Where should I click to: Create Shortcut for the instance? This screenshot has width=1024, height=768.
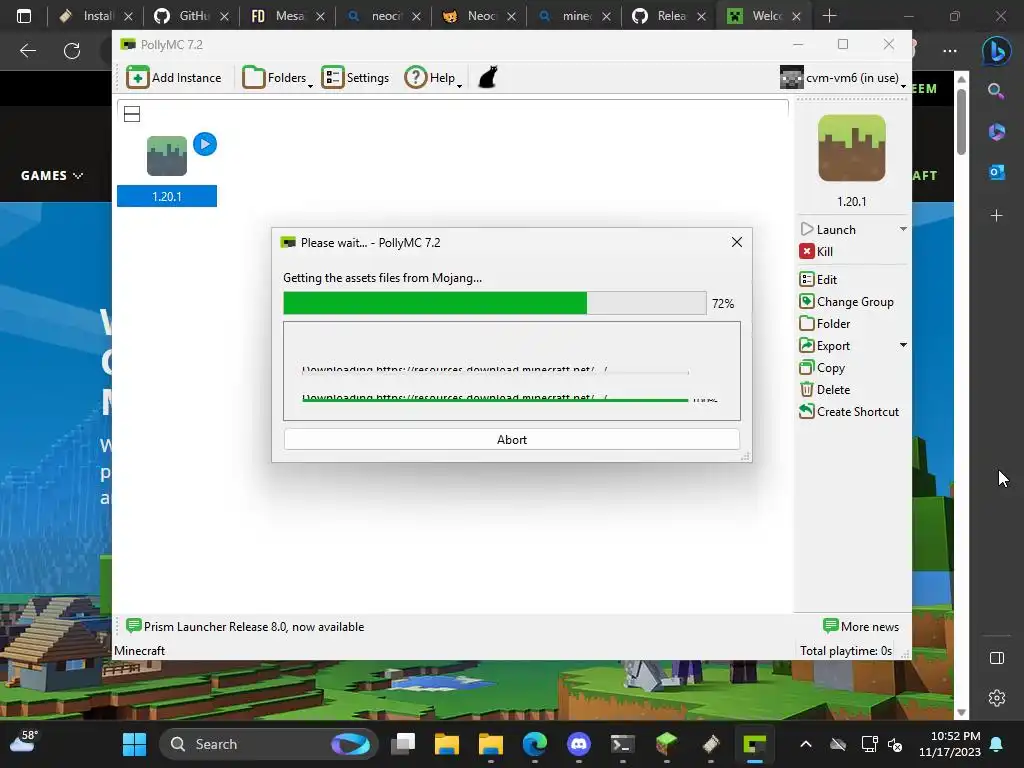pyautogui.click(x=849, y=411)
